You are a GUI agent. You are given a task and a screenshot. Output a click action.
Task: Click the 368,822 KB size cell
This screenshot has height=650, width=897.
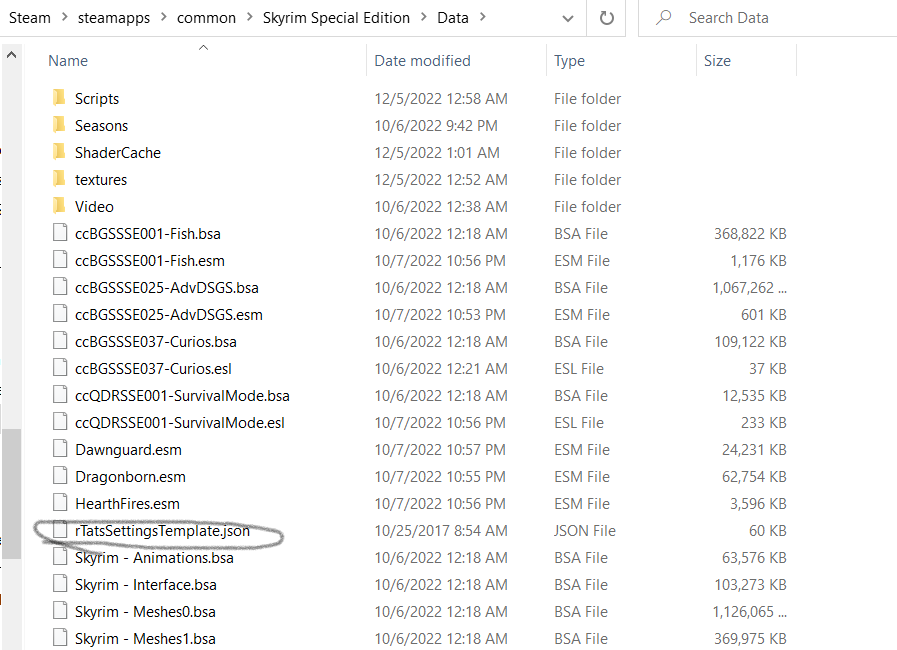(750, 233)
